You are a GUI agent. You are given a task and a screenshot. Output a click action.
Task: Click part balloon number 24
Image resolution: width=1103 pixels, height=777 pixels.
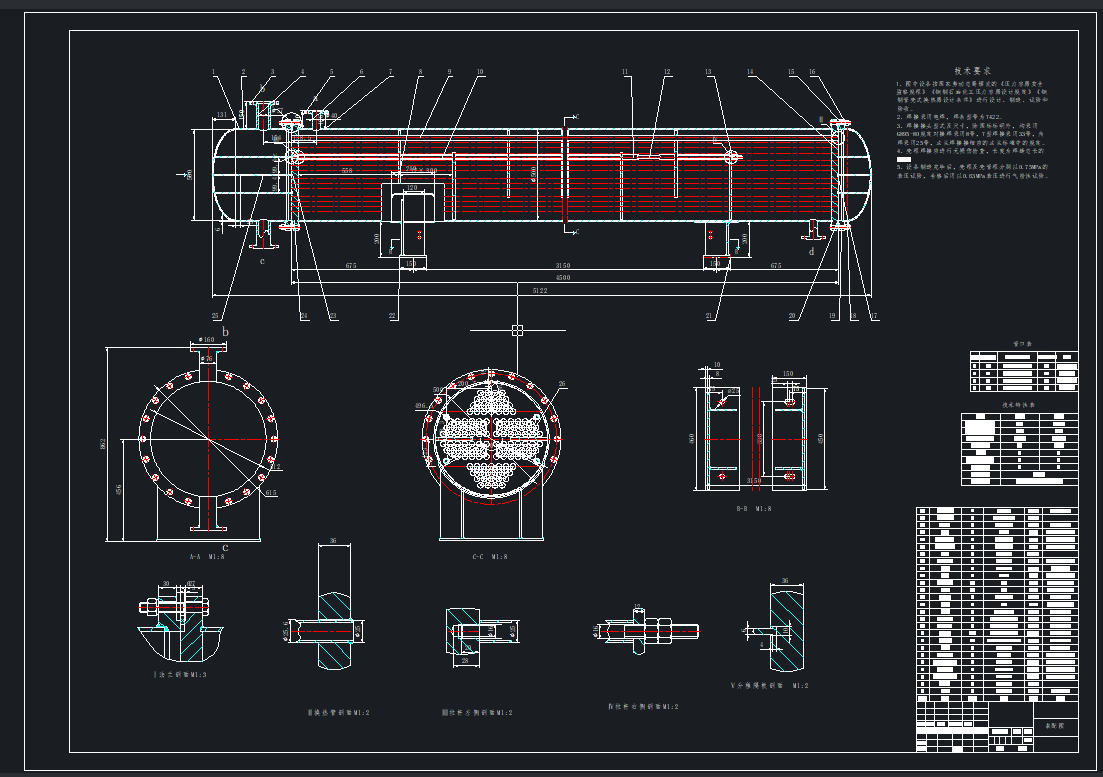[304, 316]
